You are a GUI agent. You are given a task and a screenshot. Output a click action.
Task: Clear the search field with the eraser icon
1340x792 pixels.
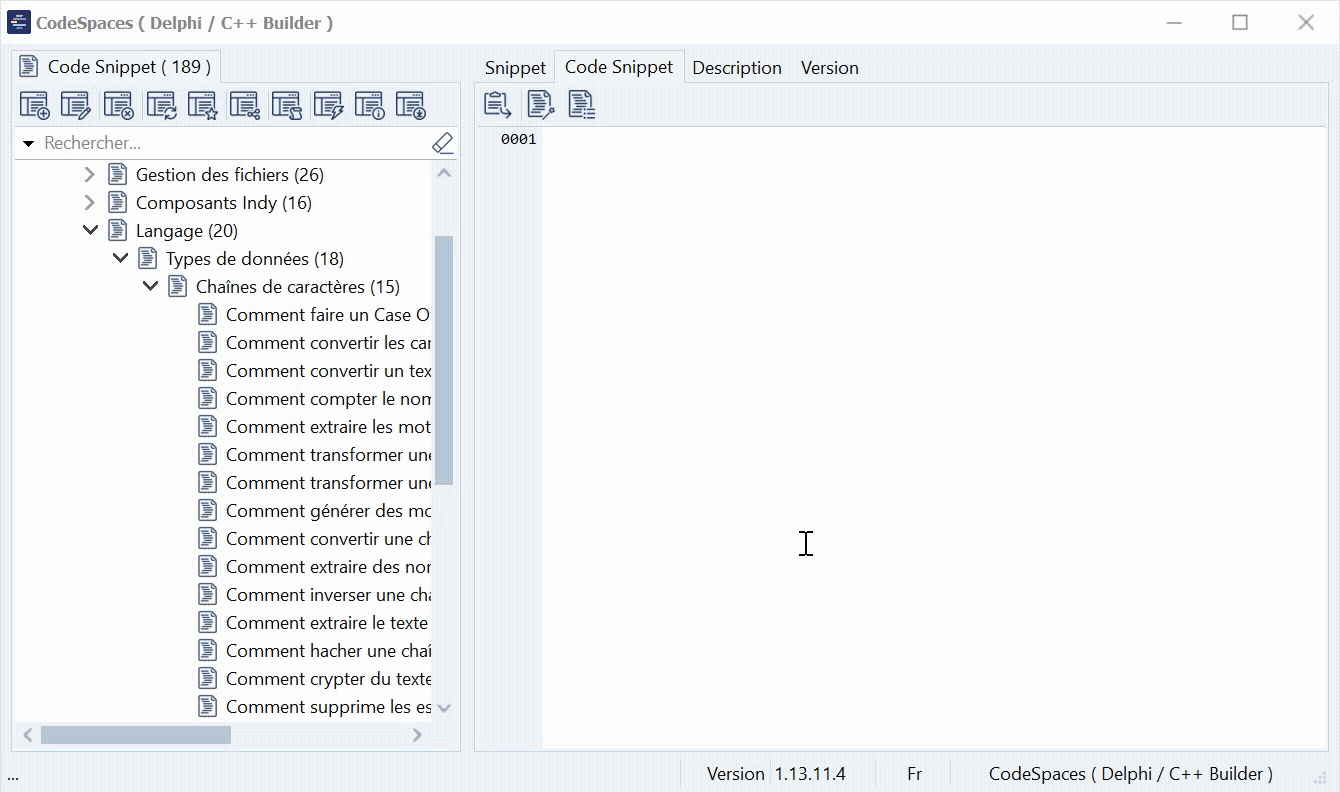pyautogui.click(x=443, y=143)
